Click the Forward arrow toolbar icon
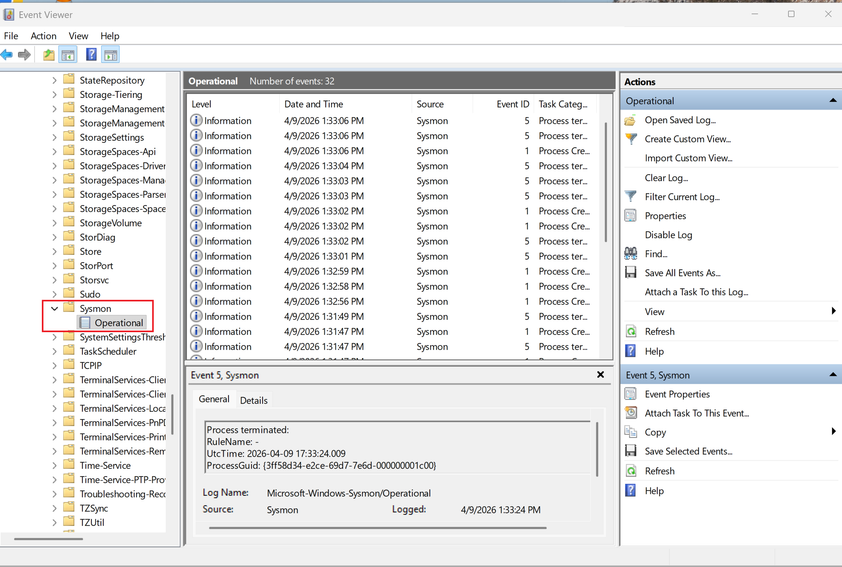The image size is (842, 567). click(x=24, y=55)
